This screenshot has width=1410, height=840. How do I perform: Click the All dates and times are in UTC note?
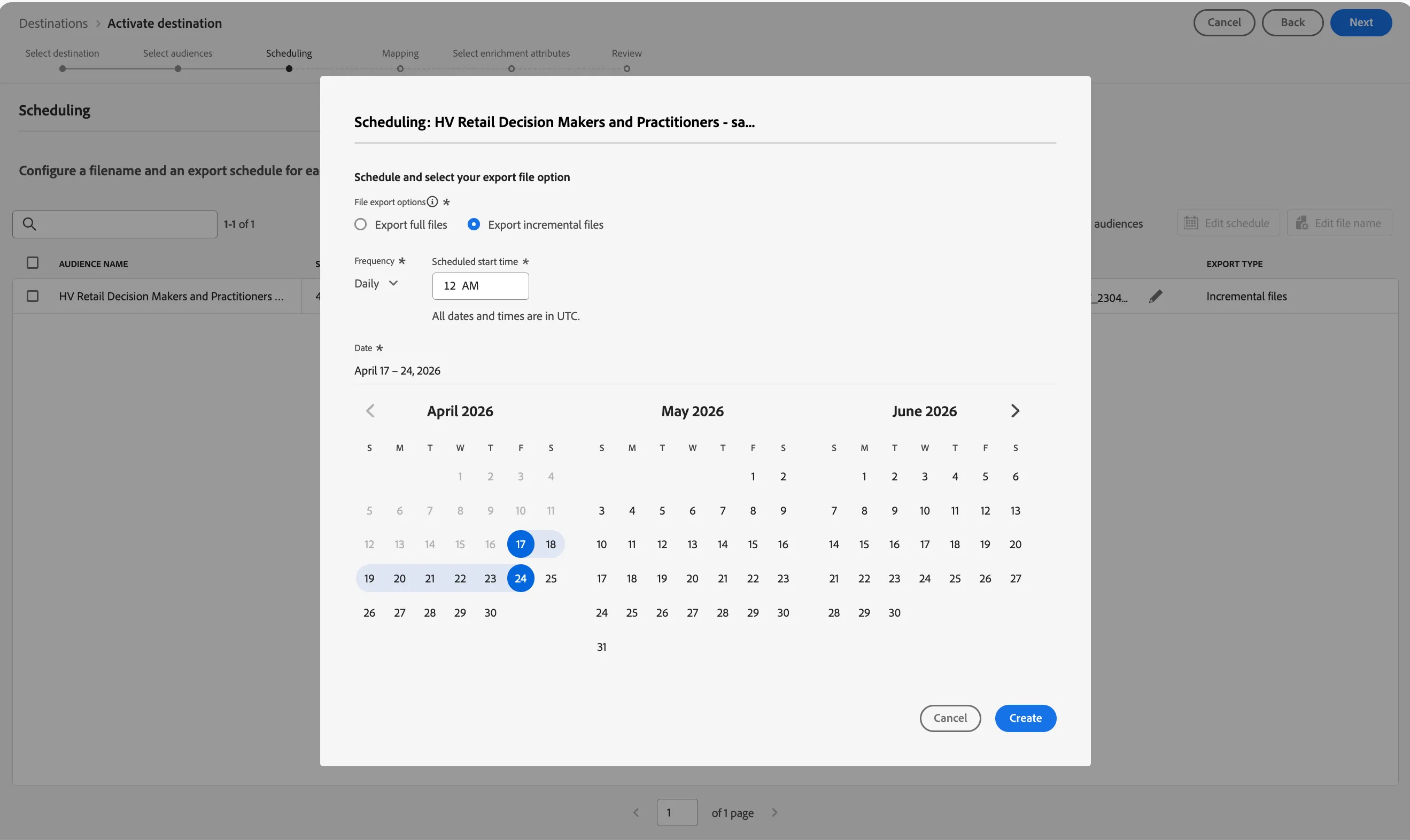(506, 316)
